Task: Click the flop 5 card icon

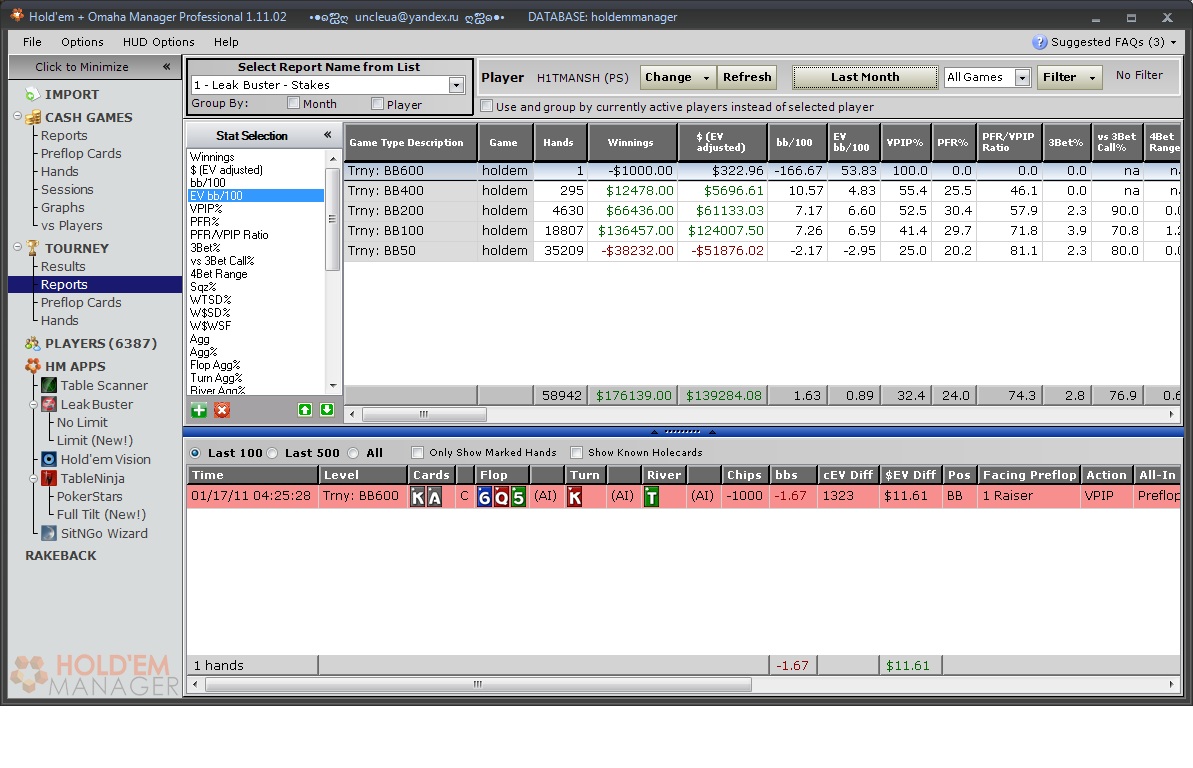Action: tap(518, 497)
